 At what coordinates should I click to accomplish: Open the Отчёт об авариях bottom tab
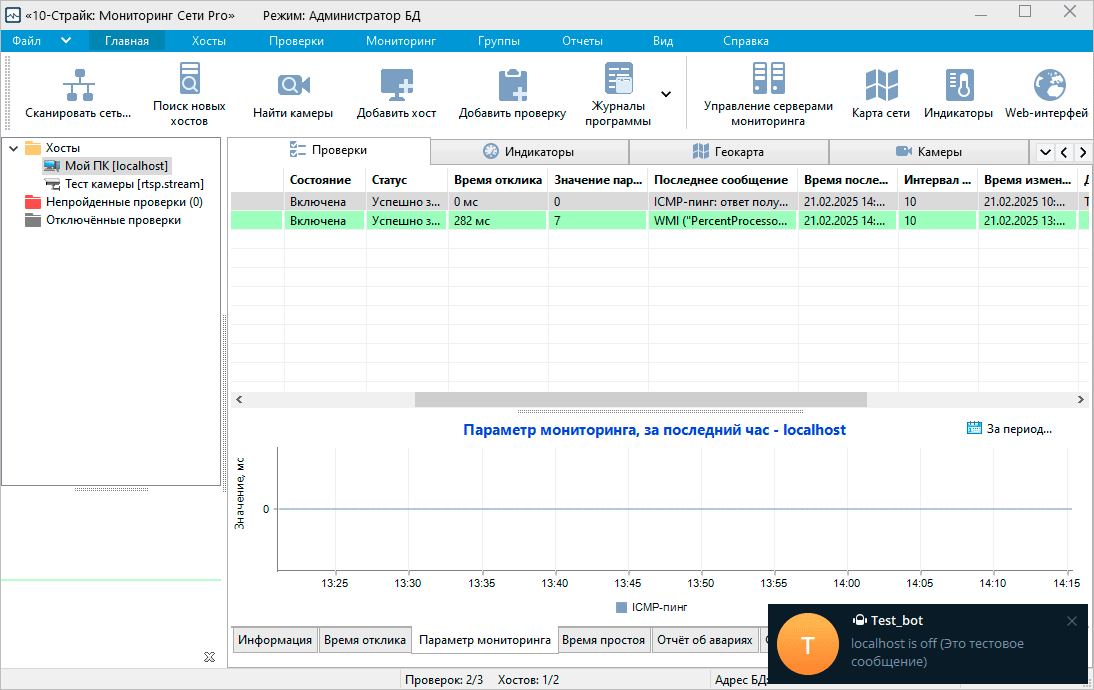coord(705,640)
